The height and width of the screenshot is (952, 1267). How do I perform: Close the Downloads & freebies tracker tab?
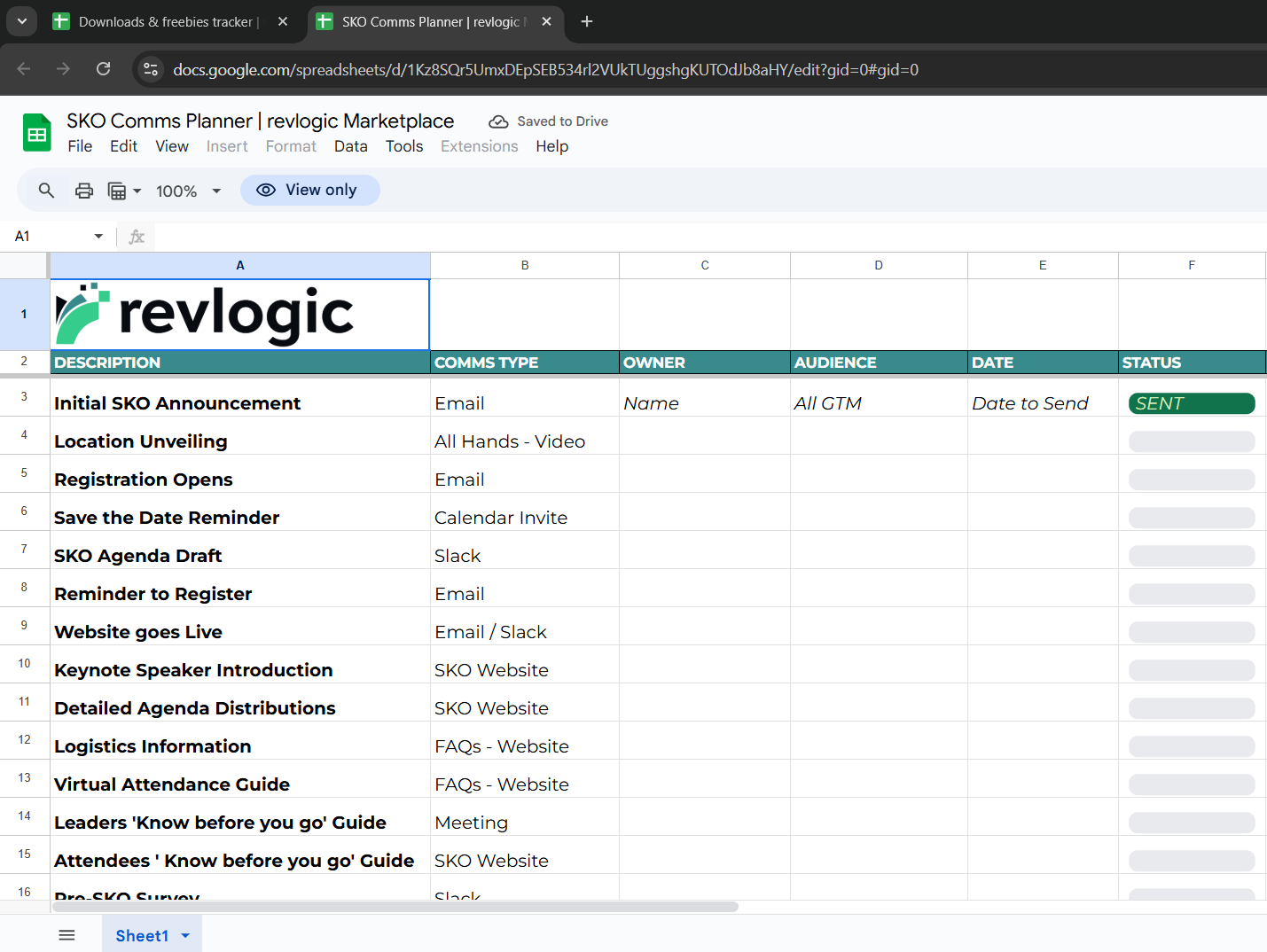pyautogui.click(x=283, y=21)
